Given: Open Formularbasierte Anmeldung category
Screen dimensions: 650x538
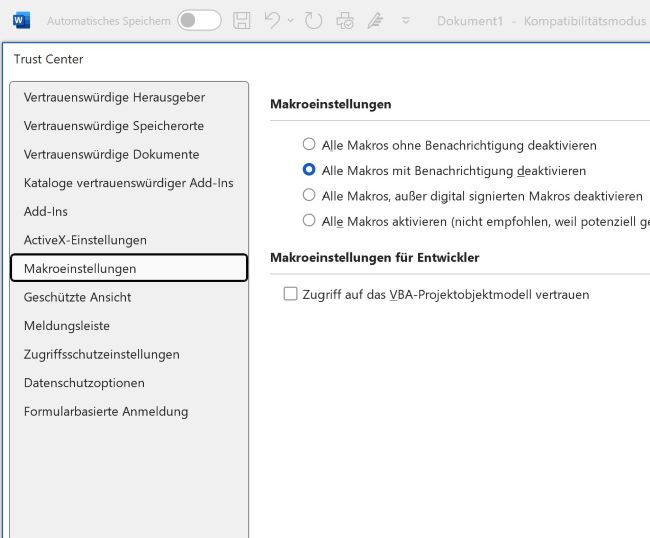Looking at the screenshot, I should tap(129, 412).
